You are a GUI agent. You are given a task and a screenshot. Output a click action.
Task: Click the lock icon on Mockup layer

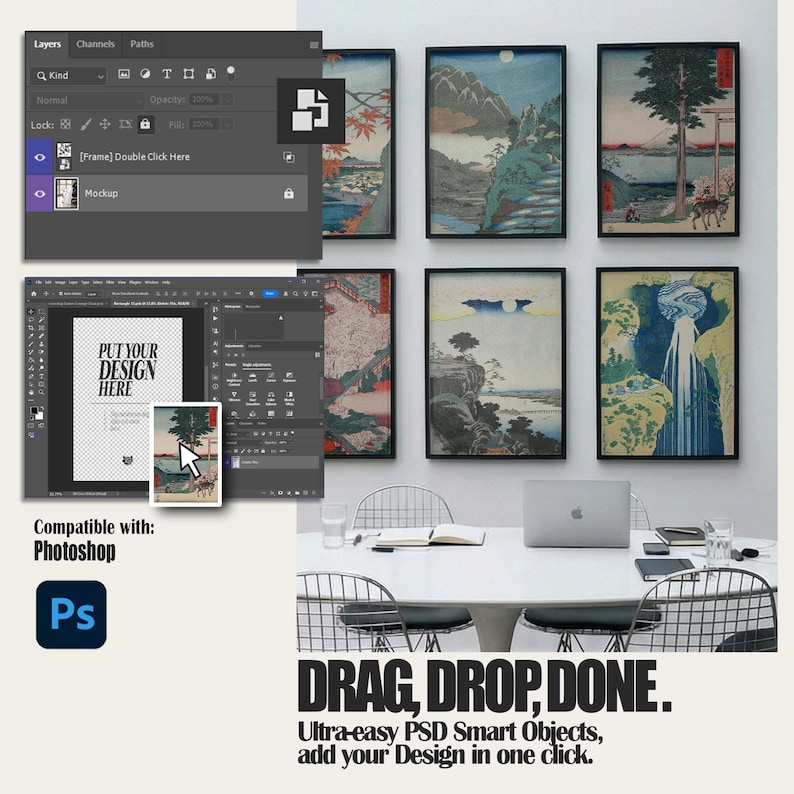coord(289,193)
